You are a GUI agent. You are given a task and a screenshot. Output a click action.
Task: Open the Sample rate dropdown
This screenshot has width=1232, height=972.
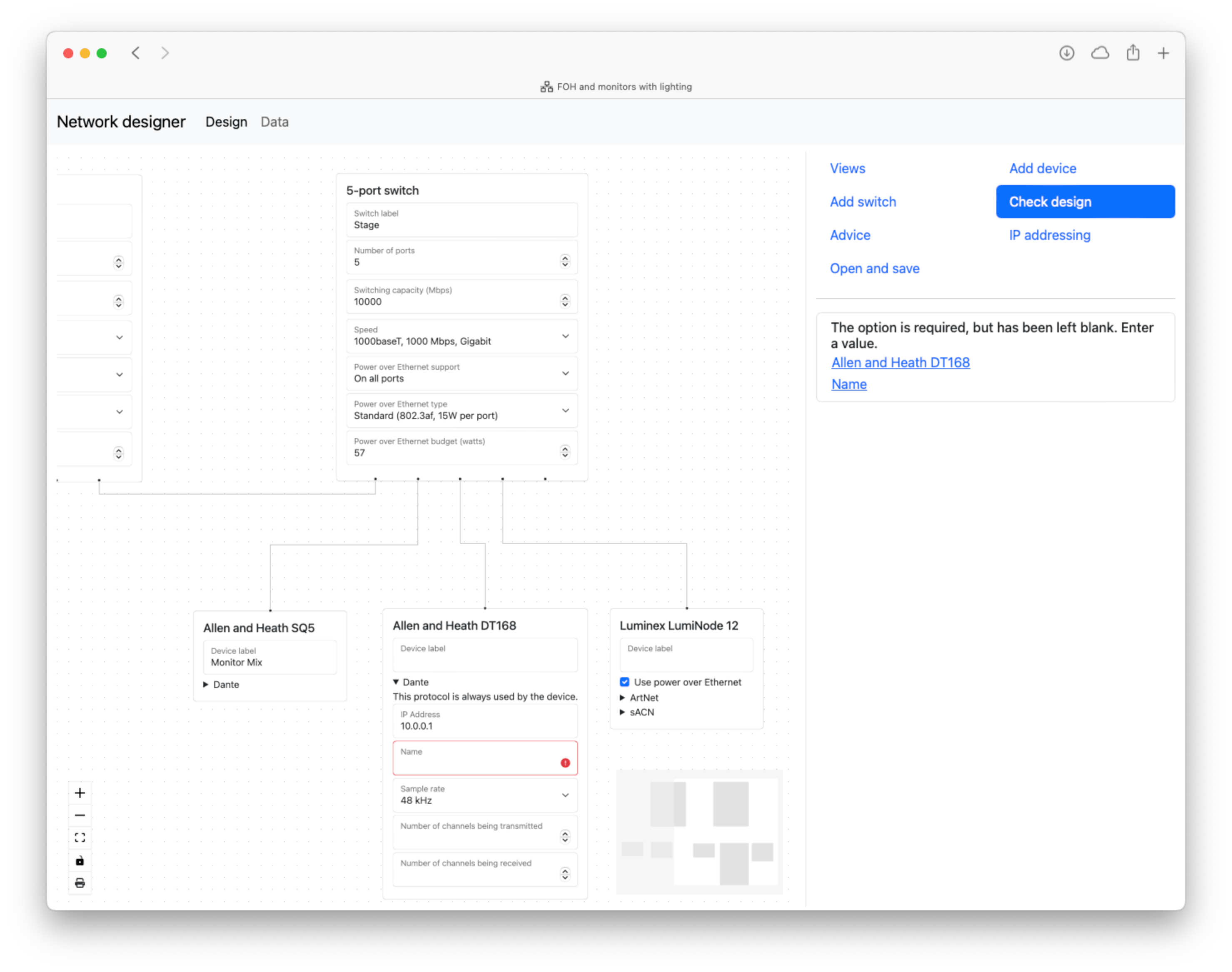click(485, 795)
